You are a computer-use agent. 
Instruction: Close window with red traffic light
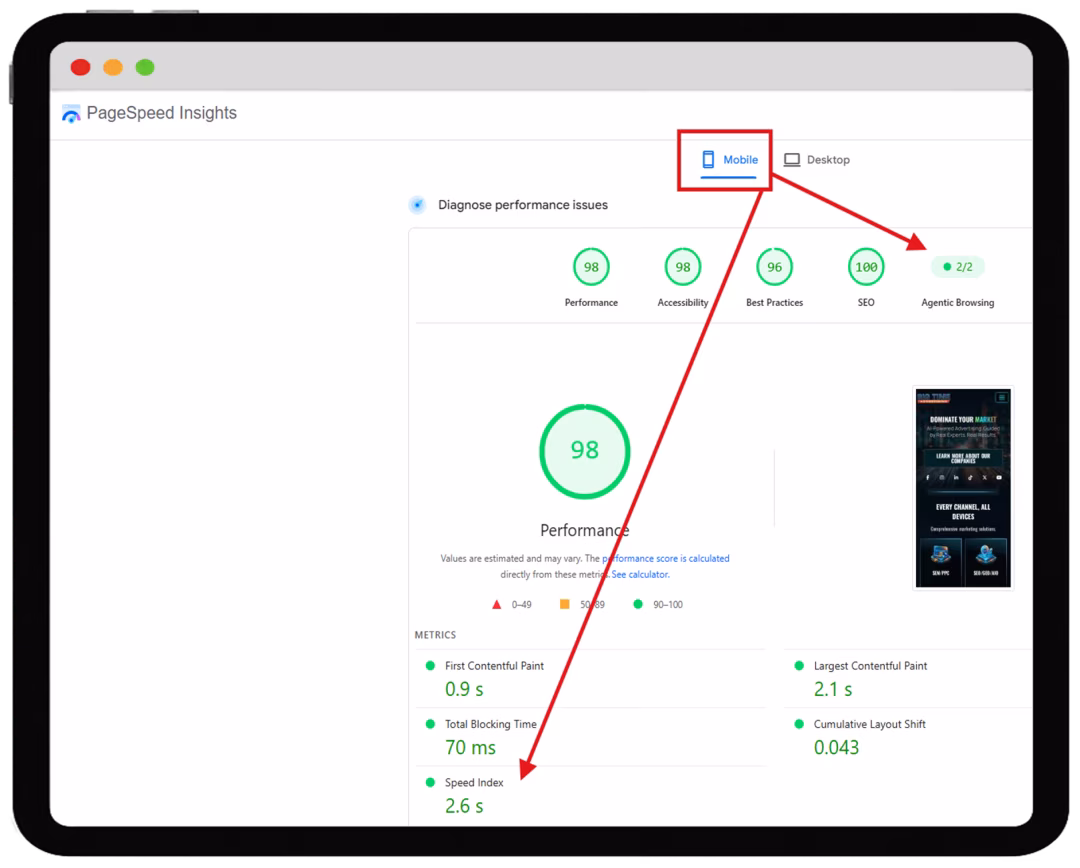81,68
